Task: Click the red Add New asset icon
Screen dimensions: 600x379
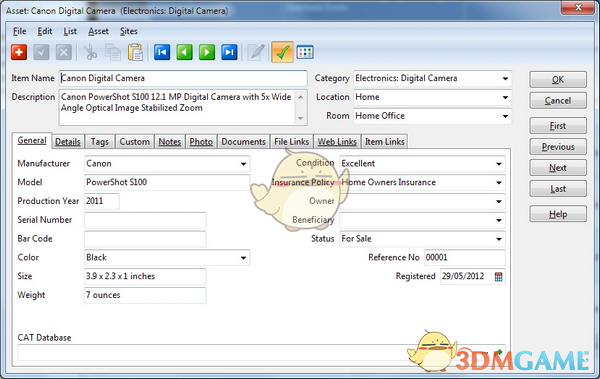Action: [x=19, y=52]
